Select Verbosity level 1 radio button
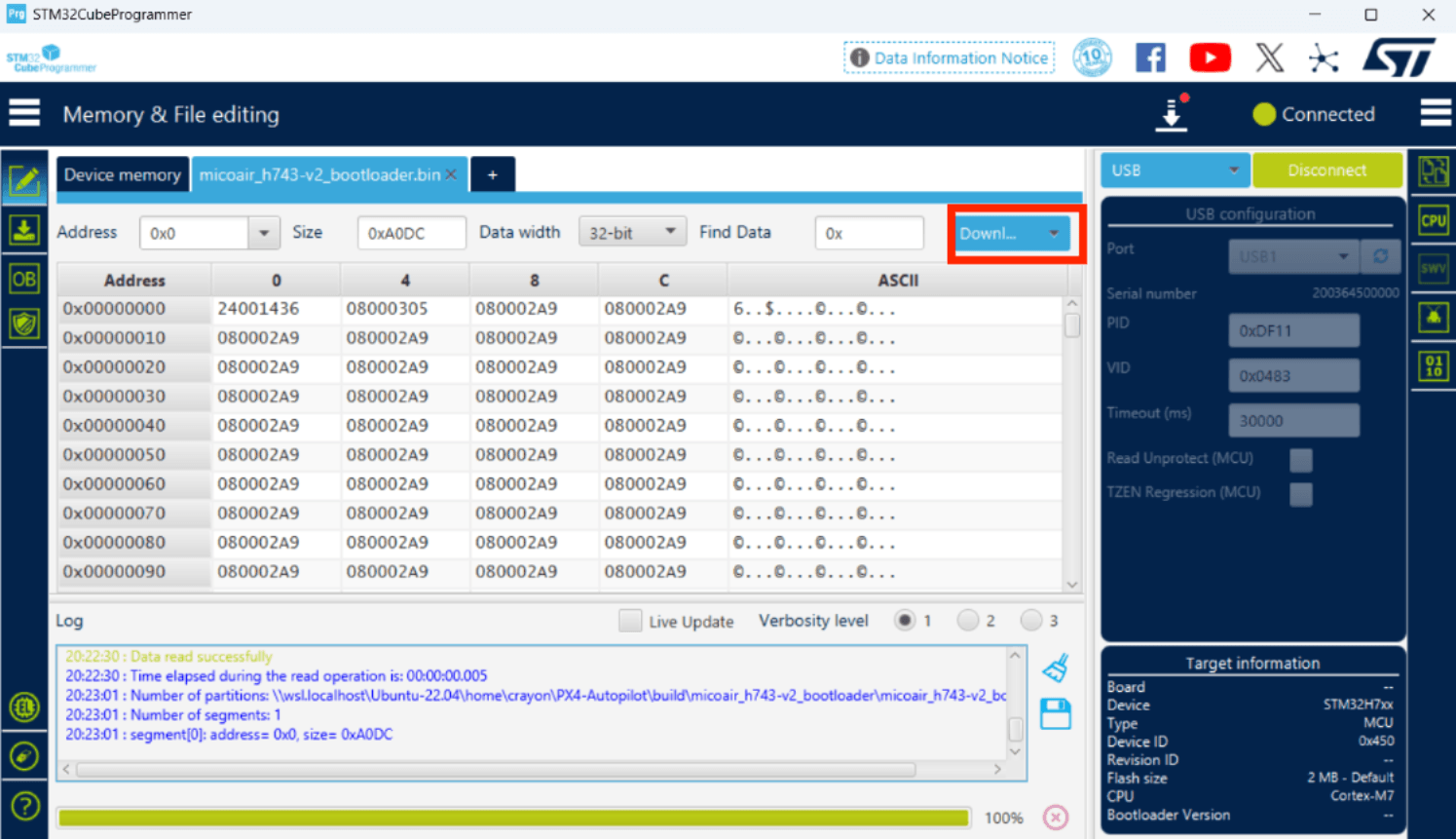Screen dimensions: 1456x839 pyautogui.click(x=905, y=620)
